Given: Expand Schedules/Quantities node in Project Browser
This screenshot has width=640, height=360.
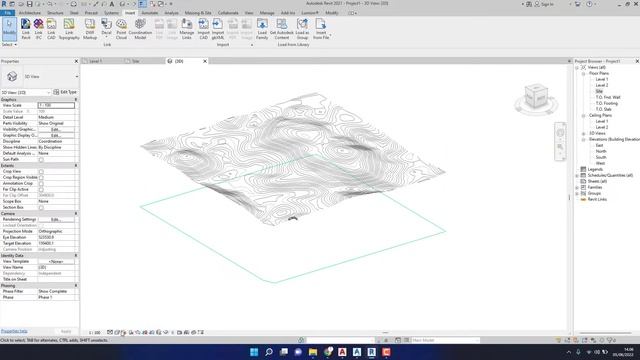Looking at the screenshot, I should point(577,176).
